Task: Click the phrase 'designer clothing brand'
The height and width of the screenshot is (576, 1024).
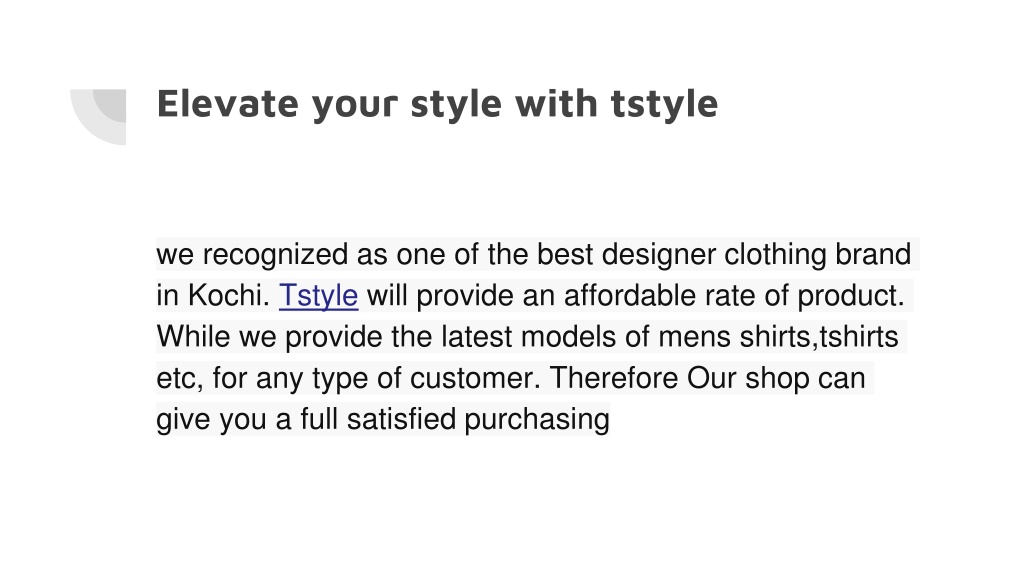Action: coord(756,255)
